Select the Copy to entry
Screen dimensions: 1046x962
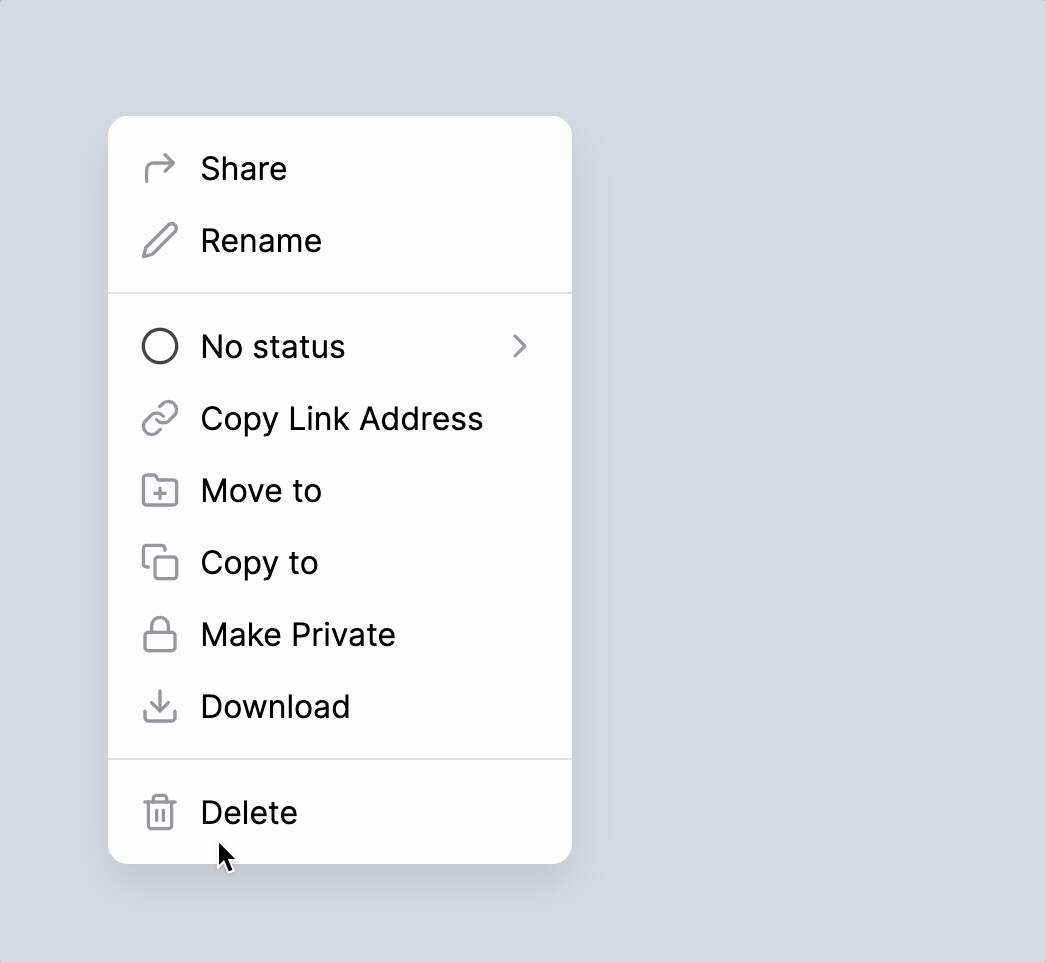(x=340, y=562)
